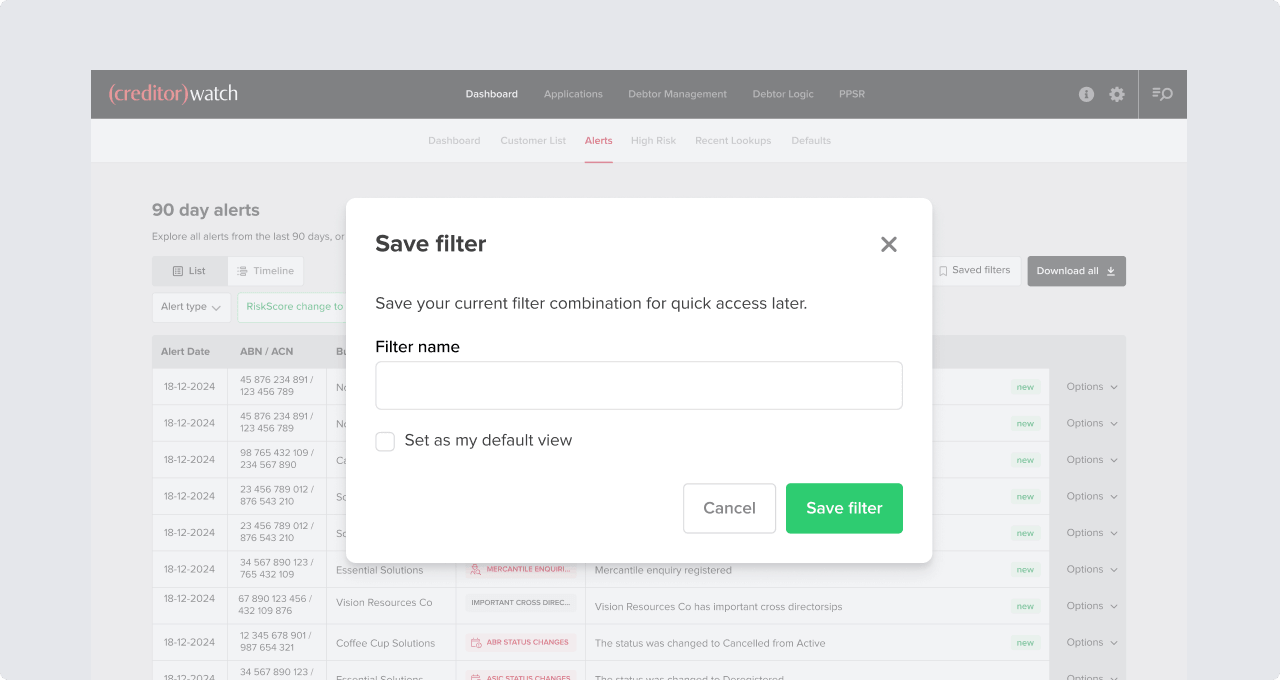Go to the High Risk tab

653,141
